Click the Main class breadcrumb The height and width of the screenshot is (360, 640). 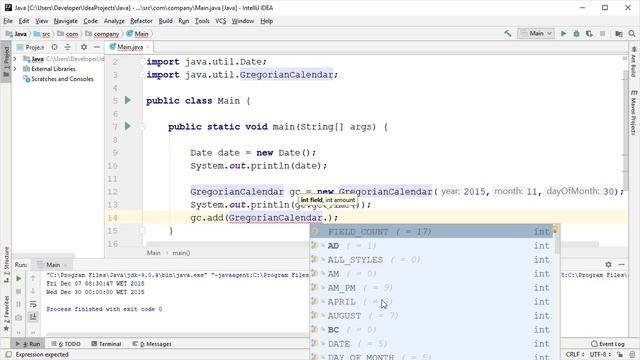138,34
